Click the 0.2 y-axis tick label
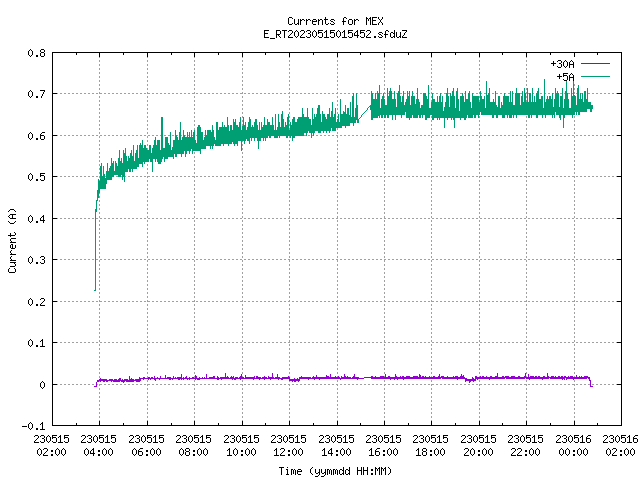The height and width of the screenshot is (480, 640). click(x=36, y=302)
